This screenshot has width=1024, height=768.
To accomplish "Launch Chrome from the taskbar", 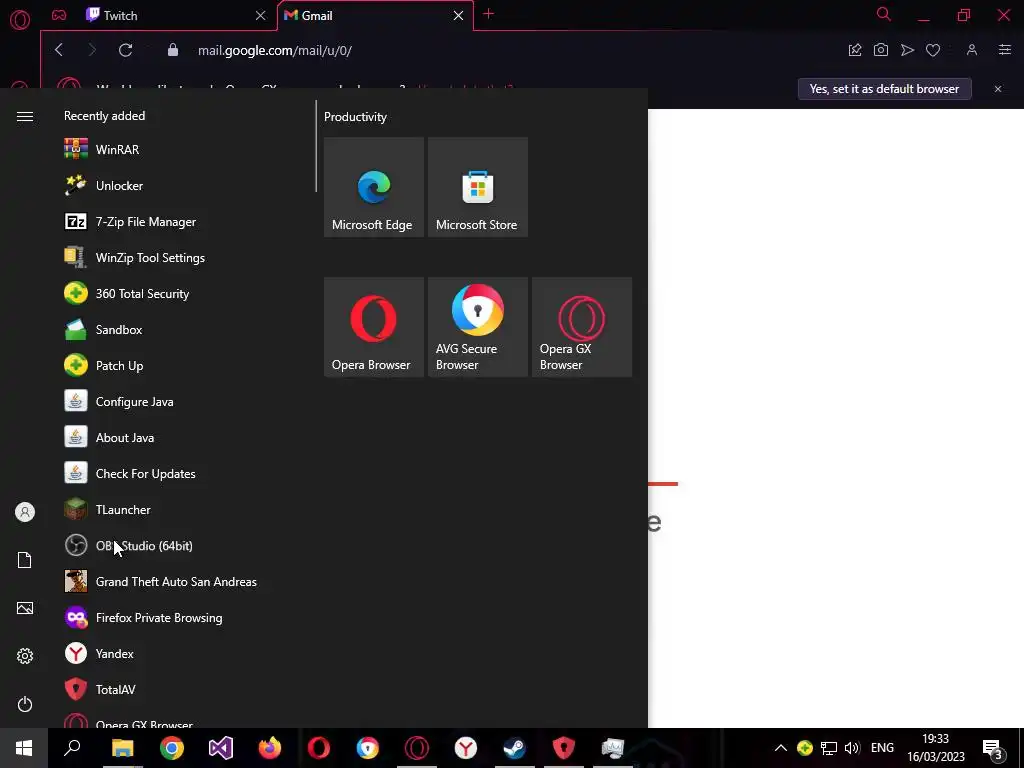I will coord(172,748).
